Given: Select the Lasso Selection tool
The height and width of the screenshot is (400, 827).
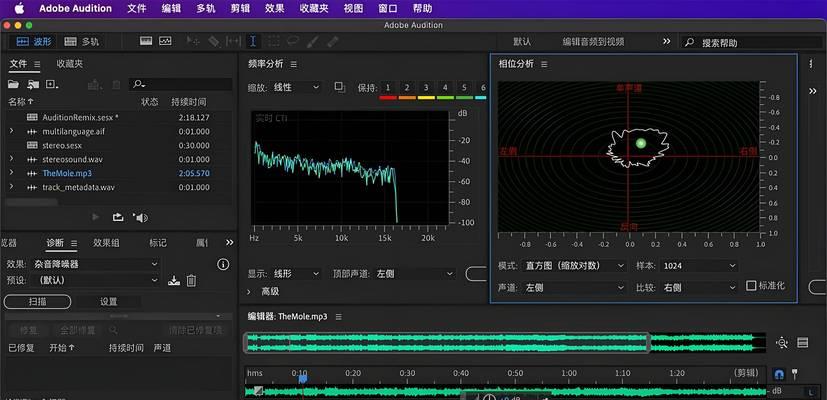Looking at the screenshot, I should click(293, 41).
